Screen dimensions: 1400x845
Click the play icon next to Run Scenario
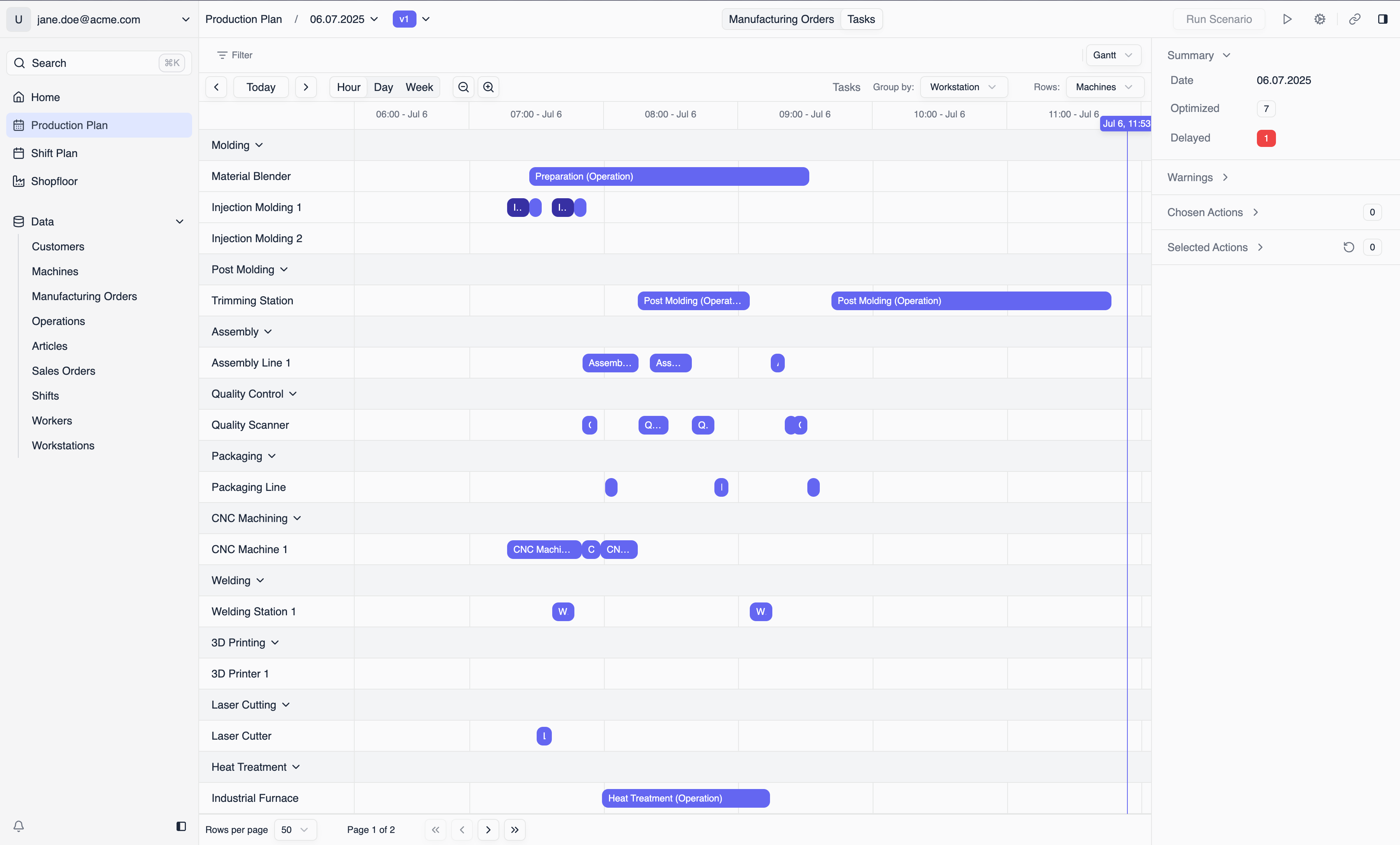coord(1288,19)
